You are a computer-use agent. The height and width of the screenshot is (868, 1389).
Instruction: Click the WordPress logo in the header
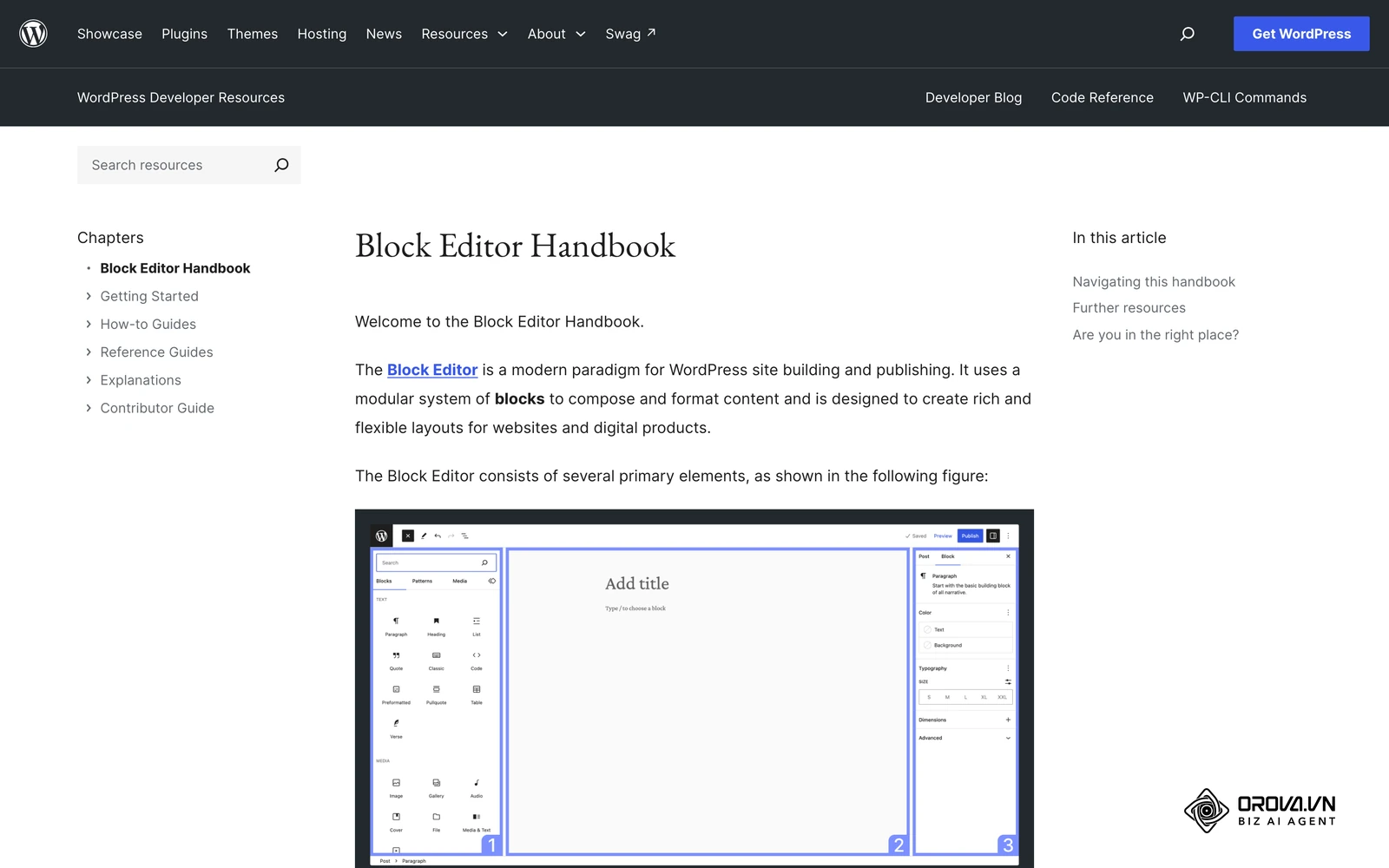click(x=33, y=34)
